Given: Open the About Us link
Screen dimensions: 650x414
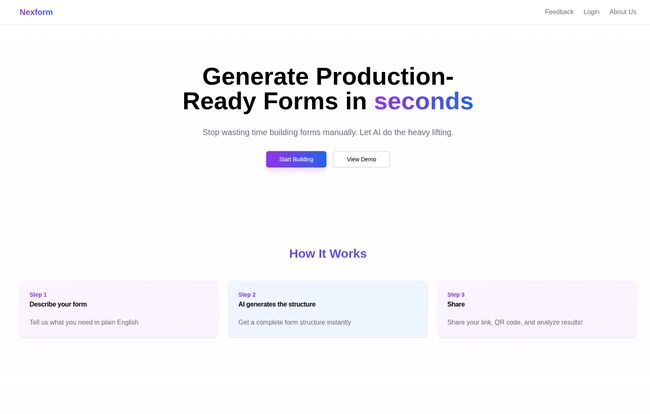Looking at the screenshot, I should click(623, 12).
